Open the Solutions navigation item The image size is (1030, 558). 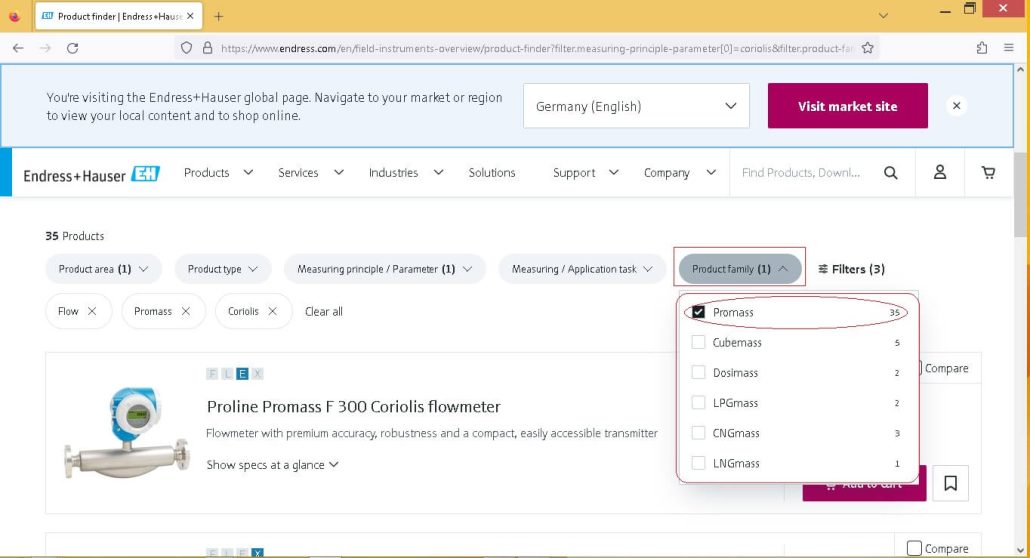(x=491, y=173)
